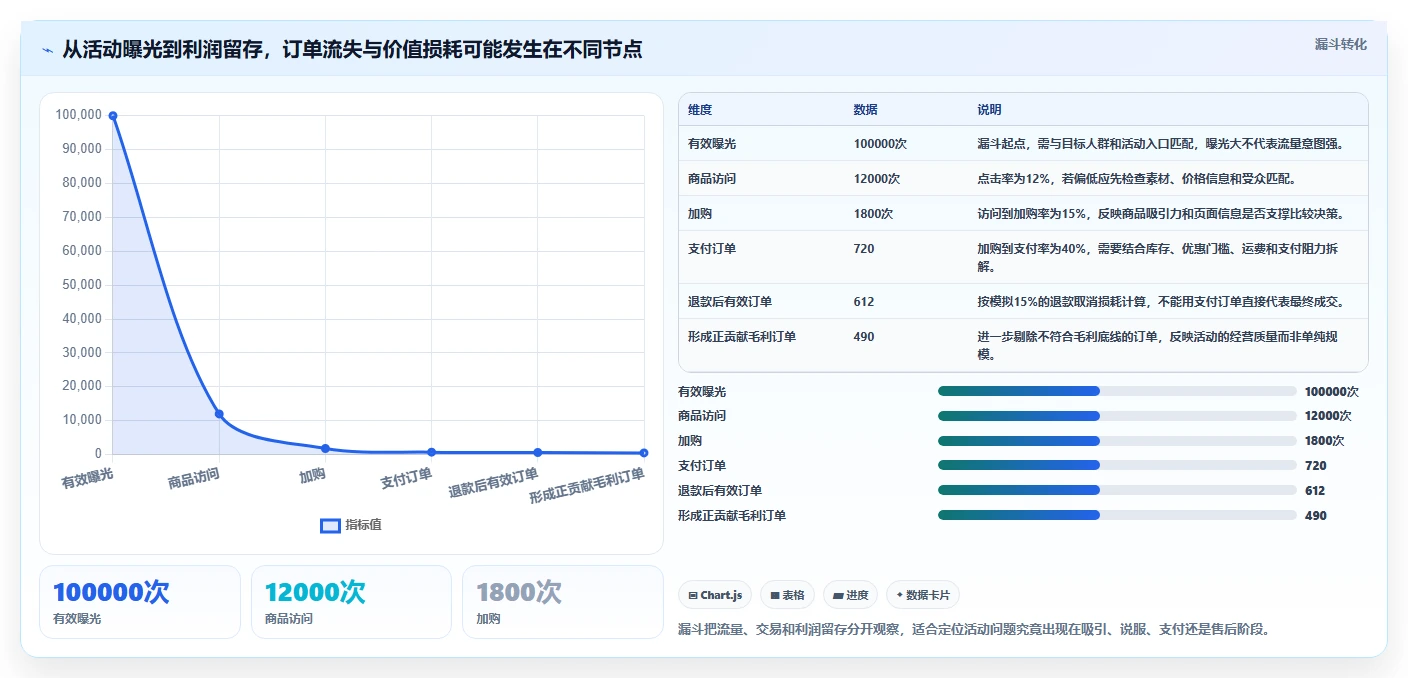Click the 漏斗转化 tag in the header
Viewport: 1408px width, 678px height.
point(1340,44)
